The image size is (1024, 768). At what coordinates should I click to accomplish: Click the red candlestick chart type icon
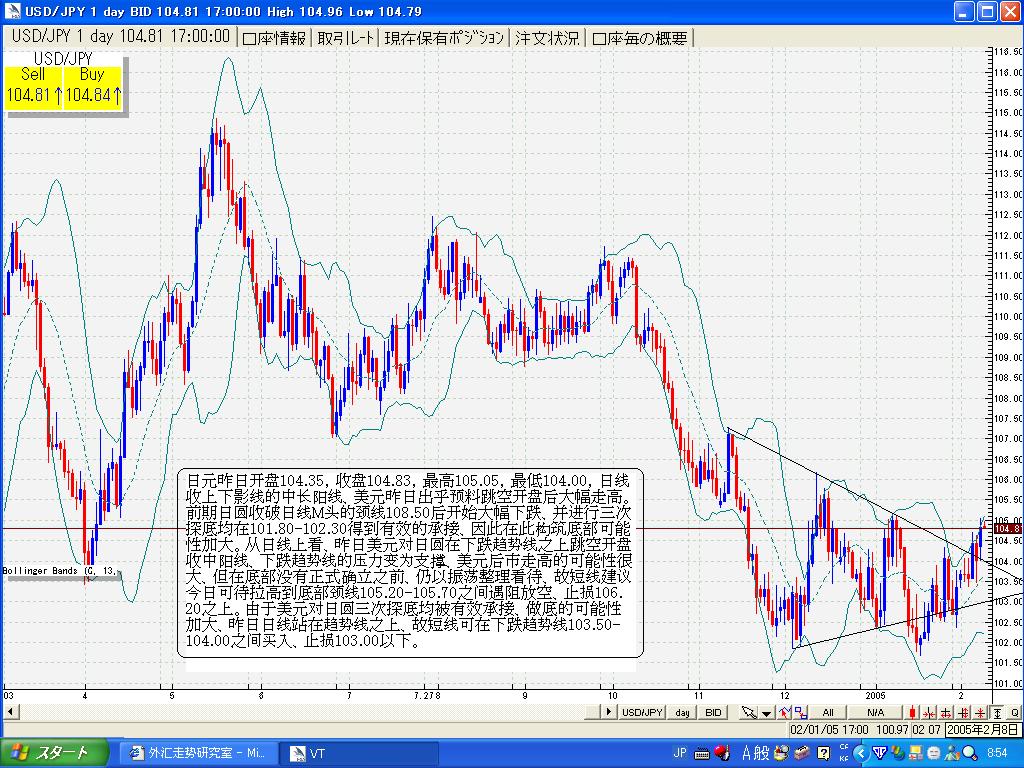point(913,712)
